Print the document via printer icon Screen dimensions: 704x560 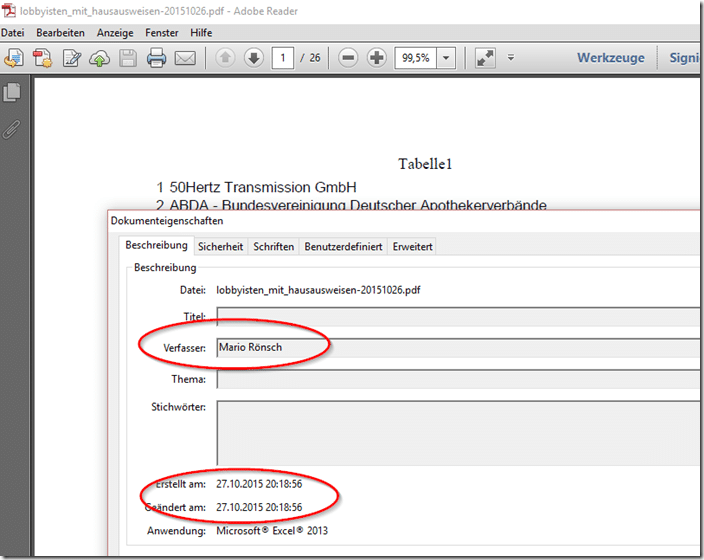click(x=156, y=58)
